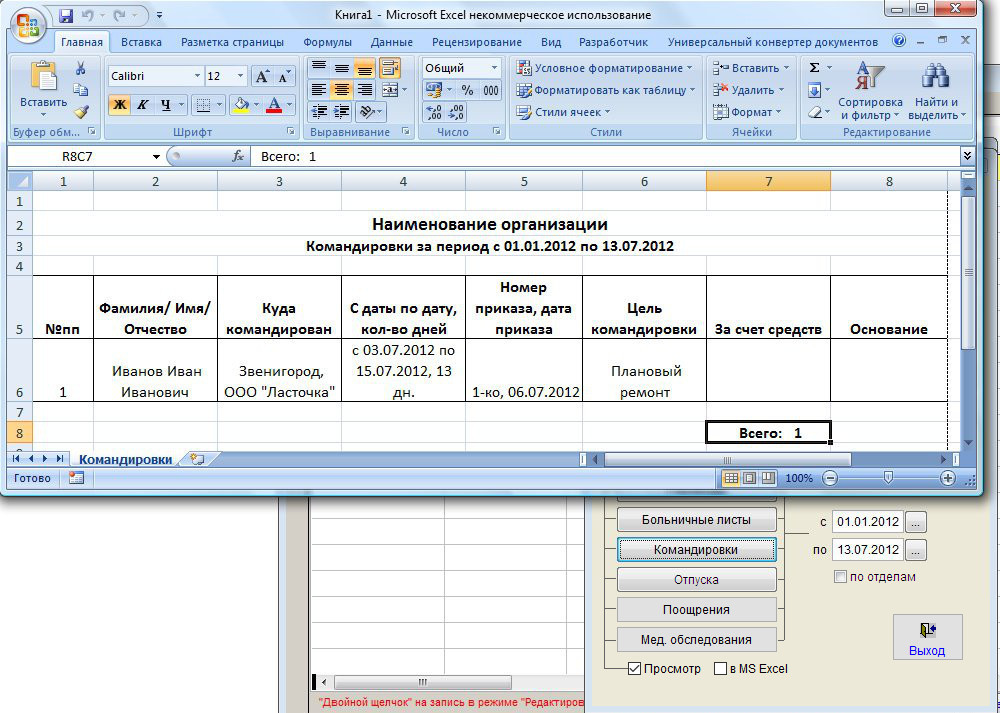This screenshot has width=1000, height=713.
Task: Expand the number format Общий dropdown
Action: (x=494, y=68)
